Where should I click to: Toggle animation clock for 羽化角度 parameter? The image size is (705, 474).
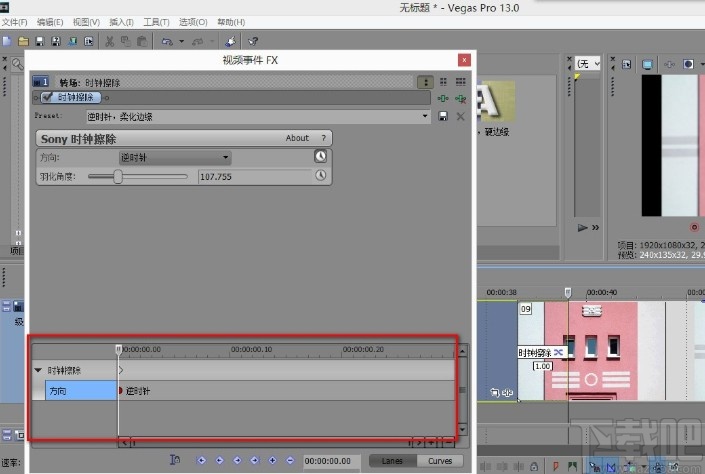pos(321,175)
